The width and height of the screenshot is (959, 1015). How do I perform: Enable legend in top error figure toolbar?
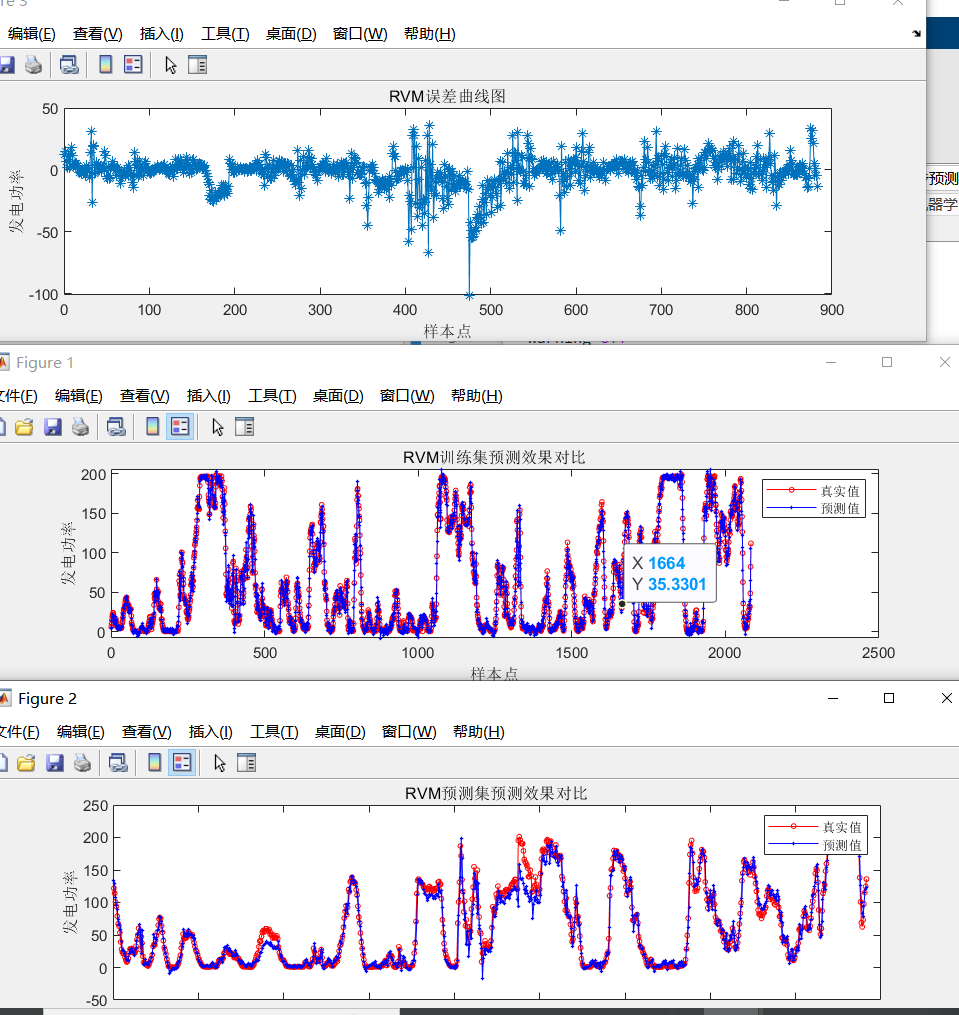[x=133, y=65]
